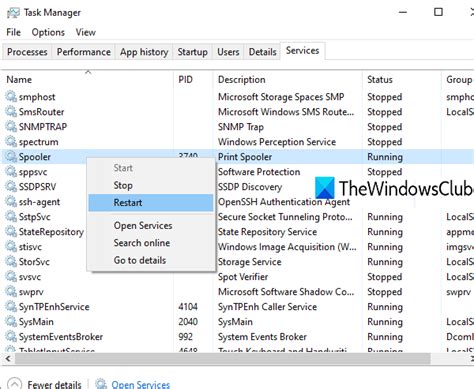Click the gear icon beside Spooler

click(x=11, y=157)
